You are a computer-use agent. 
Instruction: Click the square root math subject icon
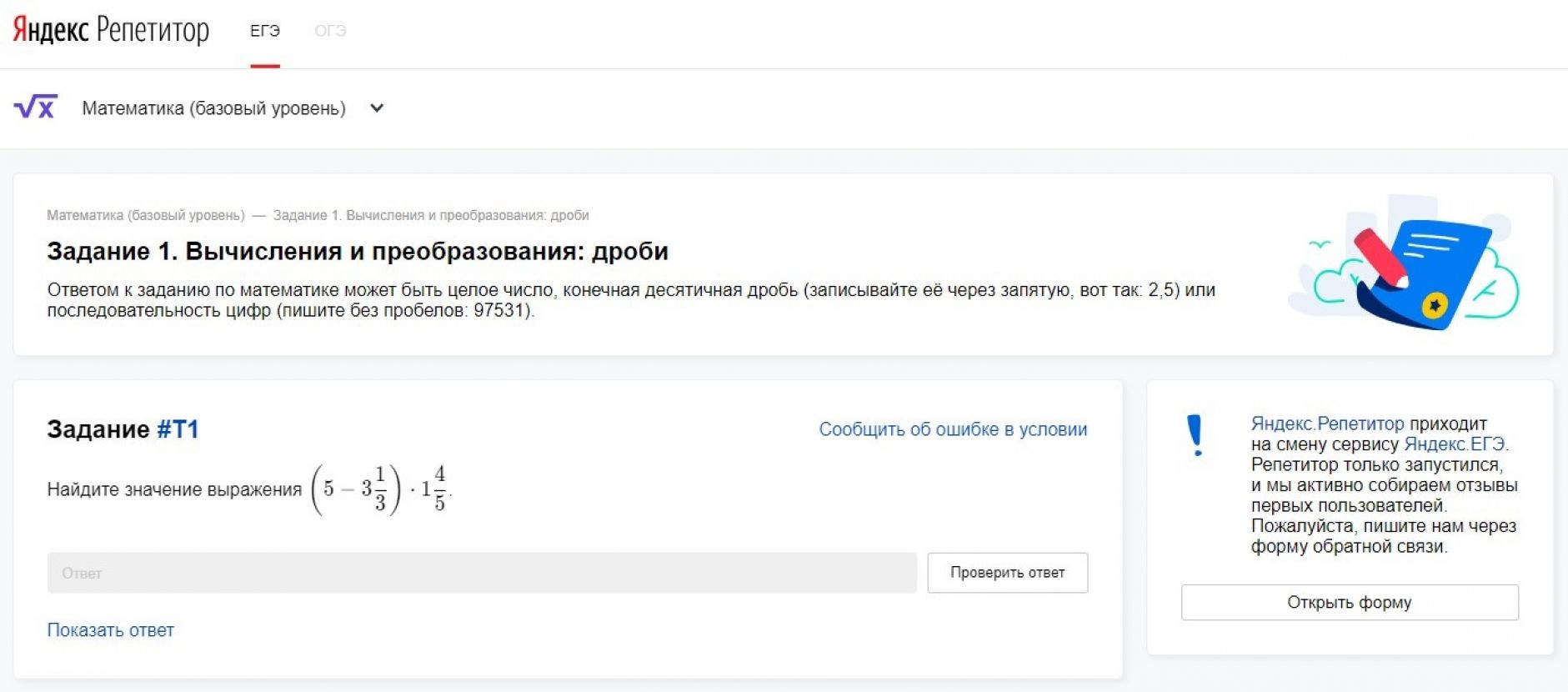coord(36,108)
